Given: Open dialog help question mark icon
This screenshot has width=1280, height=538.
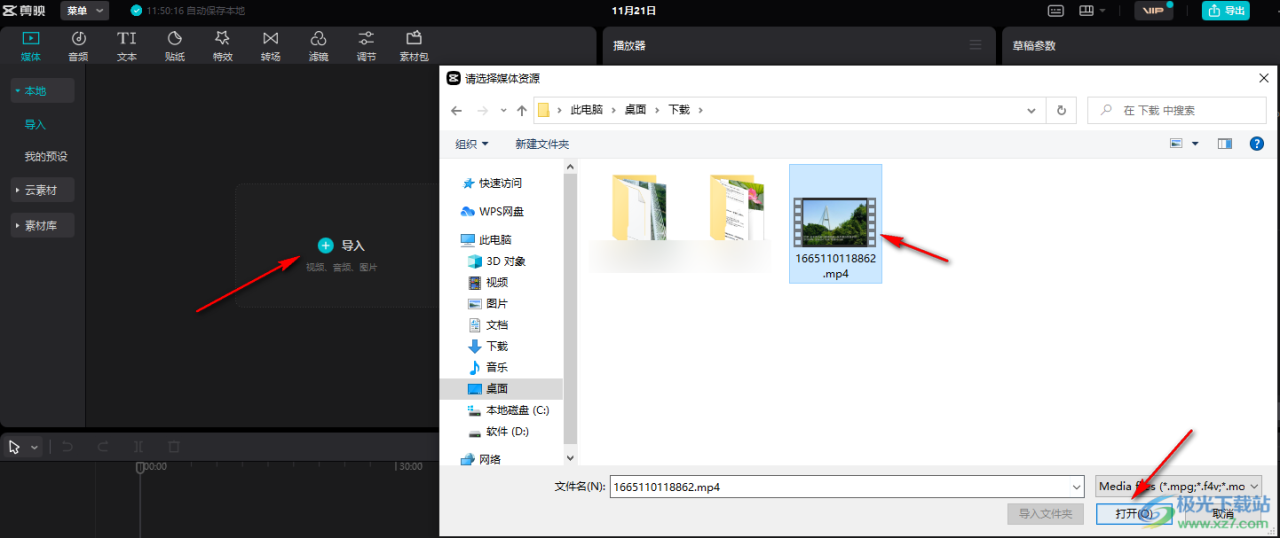Looking at the screenshot, I should coord(1257,144).
